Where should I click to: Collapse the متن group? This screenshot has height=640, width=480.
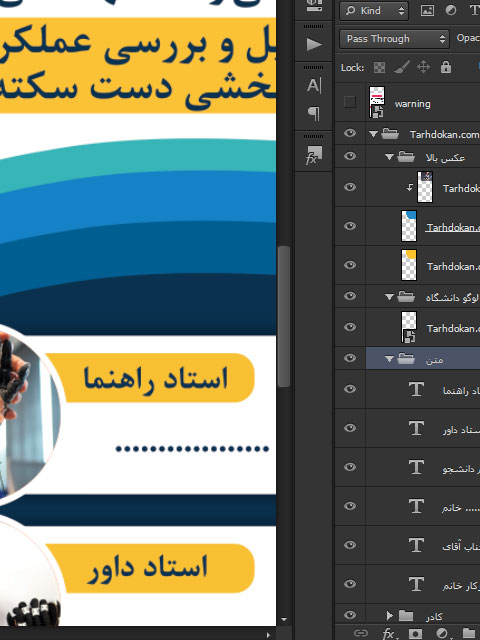pos(389,359)
